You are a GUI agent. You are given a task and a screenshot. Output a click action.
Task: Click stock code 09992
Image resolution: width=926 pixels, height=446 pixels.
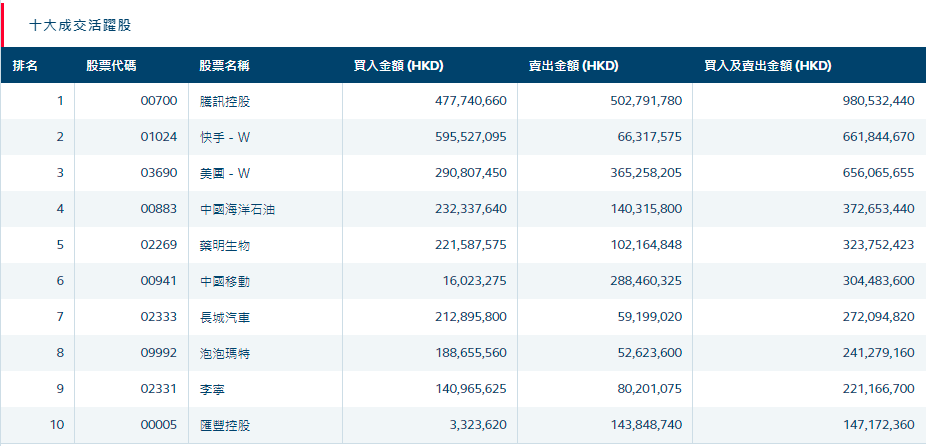pyautogui.click(x=159, y=353)
